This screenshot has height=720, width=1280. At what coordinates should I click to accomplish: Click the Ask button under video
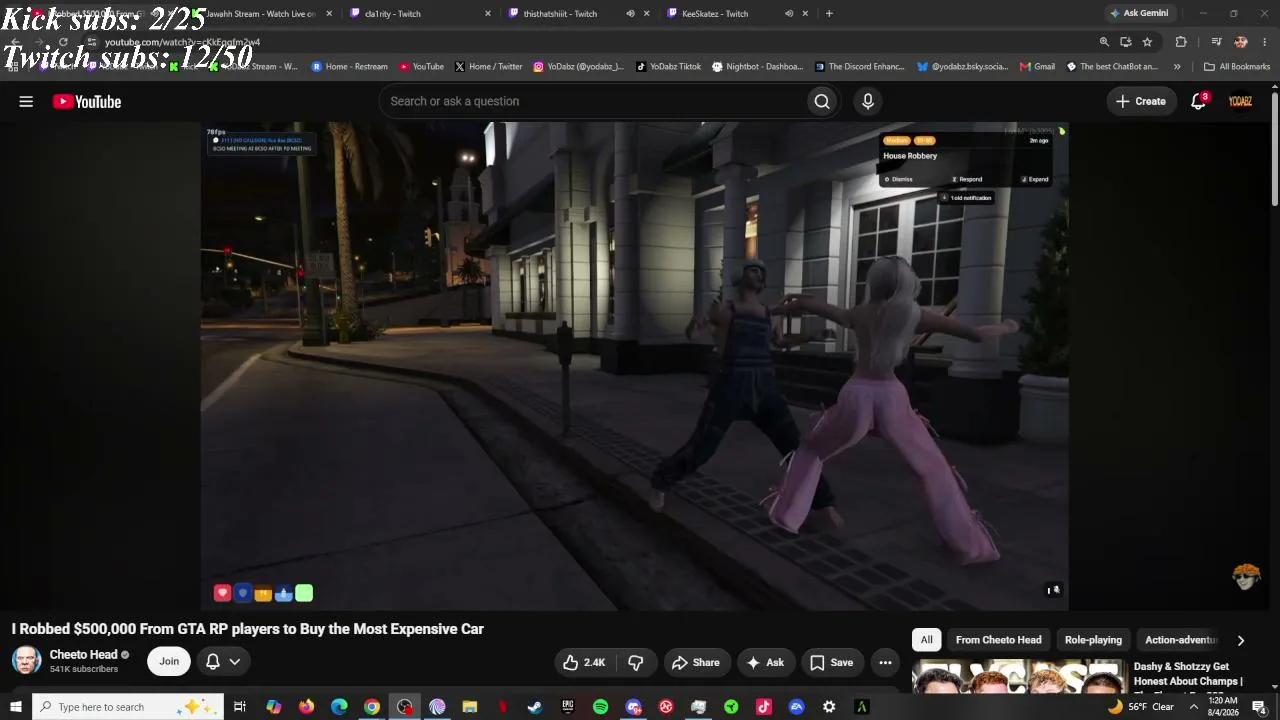point(765,662)
